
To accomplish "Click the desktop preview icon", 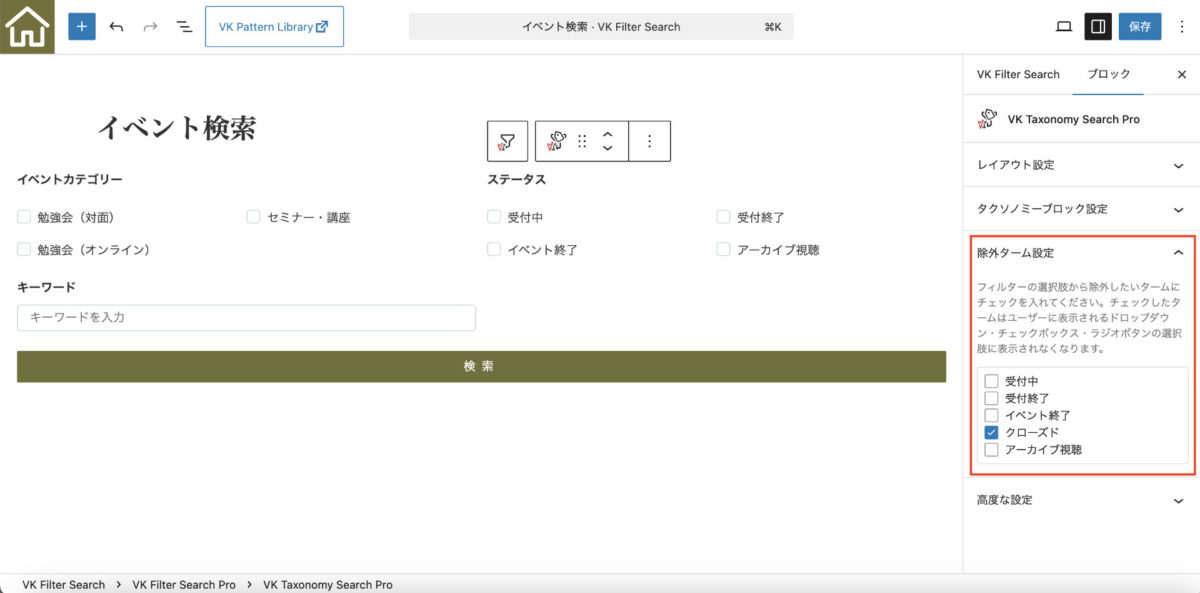I will point(1063,27).
